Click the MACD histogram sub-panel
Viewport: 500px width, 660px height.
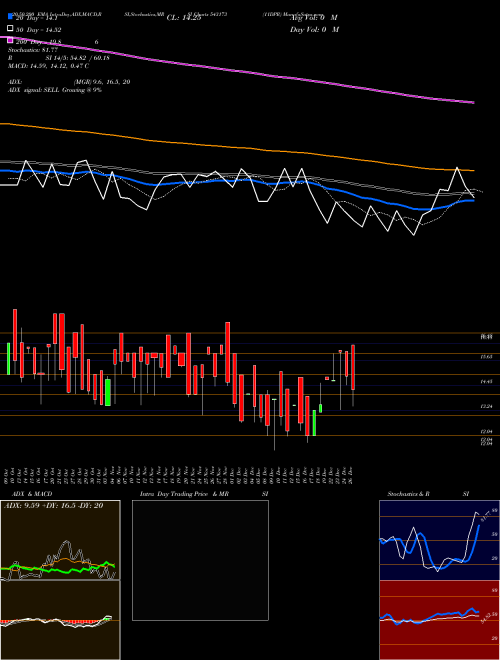click(x=60, y=620)
